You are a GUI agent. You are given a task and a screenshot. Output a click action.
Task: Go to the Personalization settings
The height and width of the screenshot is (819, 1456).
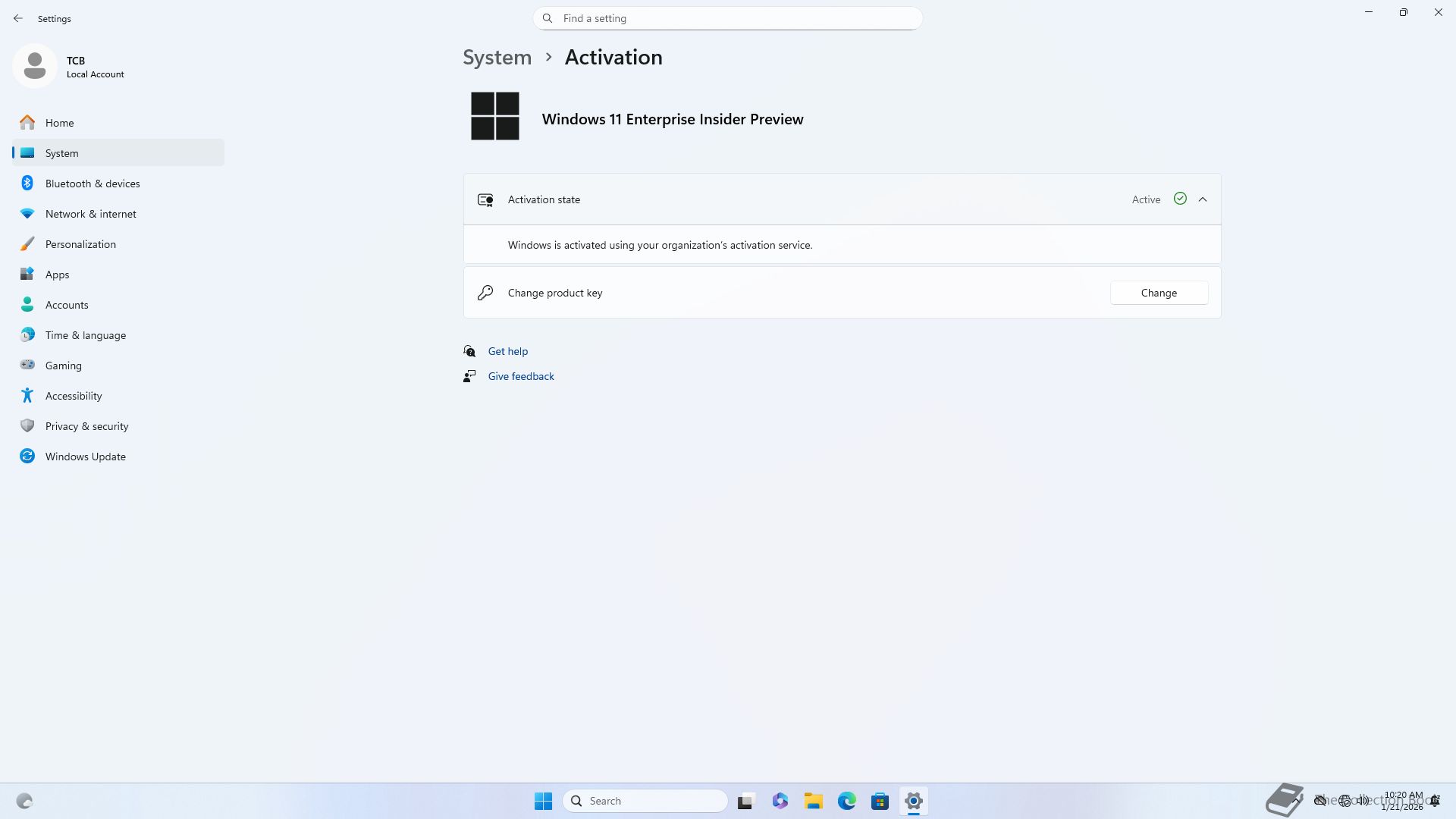80,244
